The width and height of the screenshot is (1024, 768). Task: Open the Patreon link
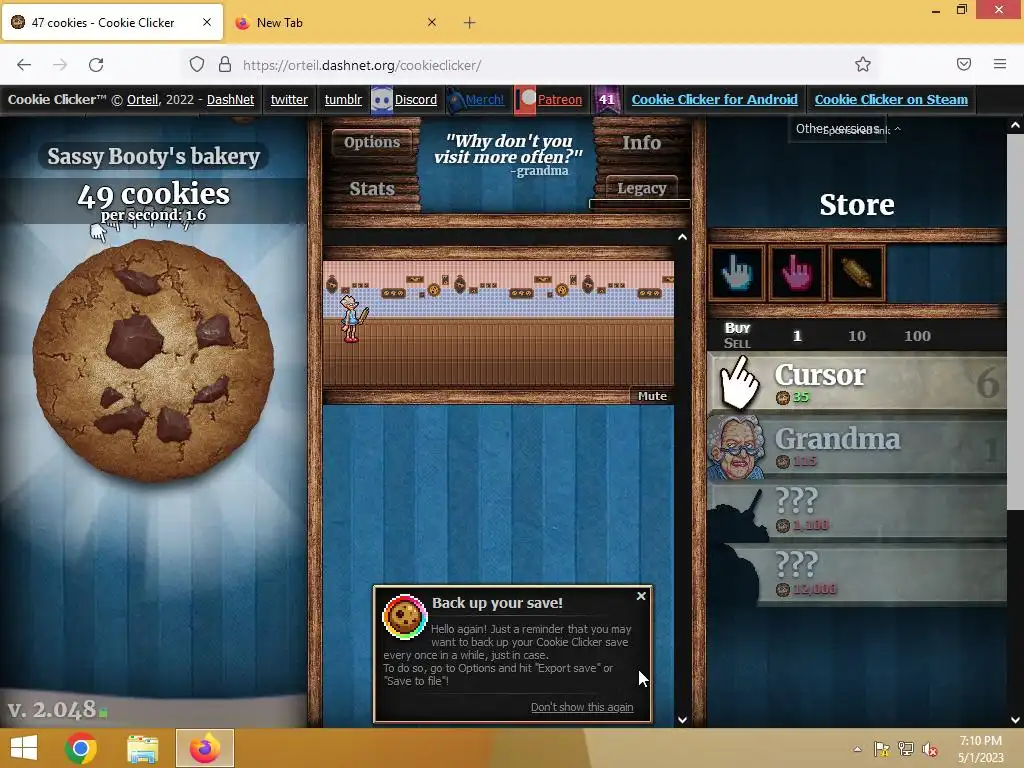tap(560, 99)
